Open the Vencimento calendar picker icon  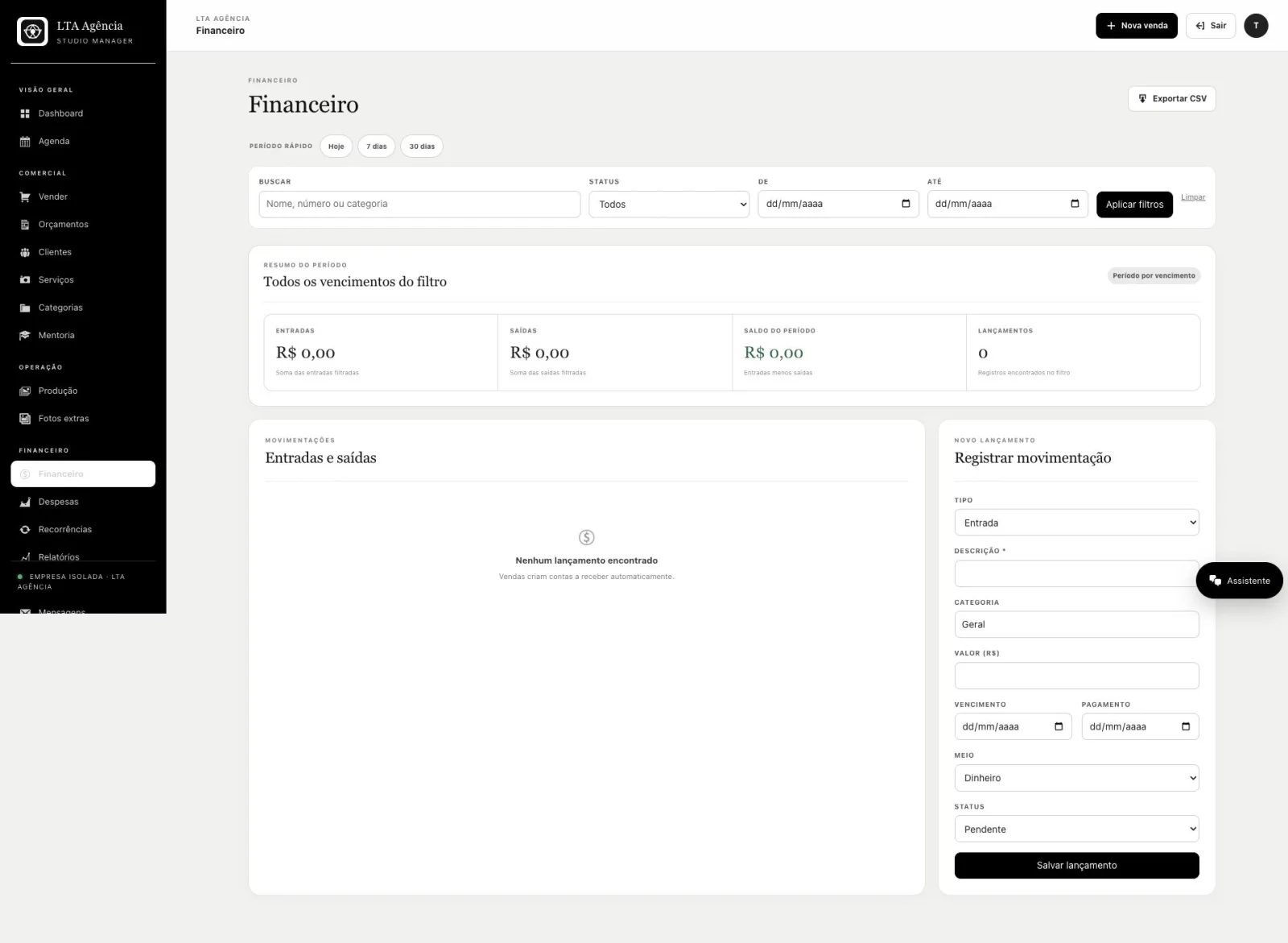coord(1059,726)
